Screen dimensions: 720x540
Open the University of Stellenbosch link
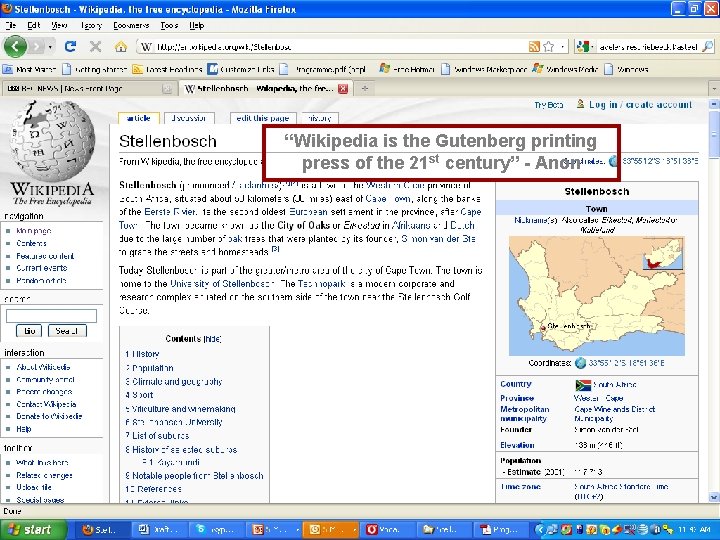pyautogui.click(x=222, y=284)
